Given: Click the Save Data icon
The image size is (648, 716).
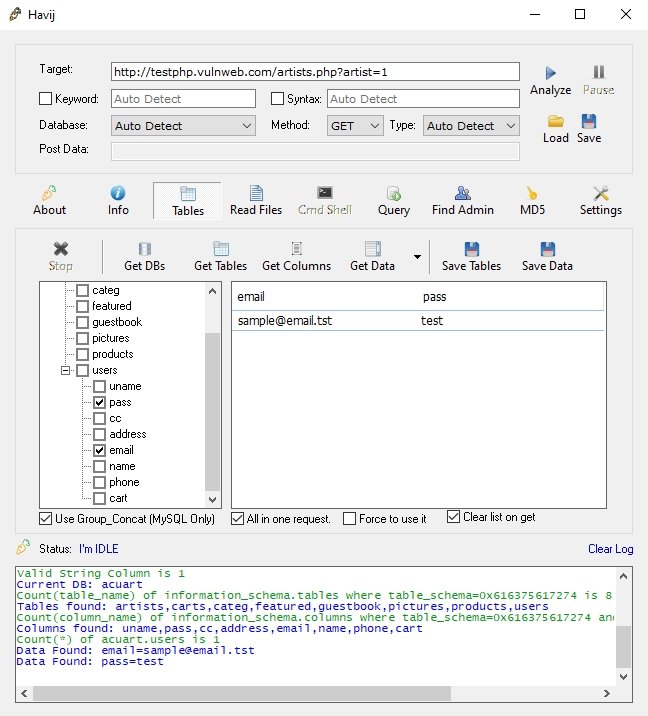Looking at the screenshot, I should point(548,249).
